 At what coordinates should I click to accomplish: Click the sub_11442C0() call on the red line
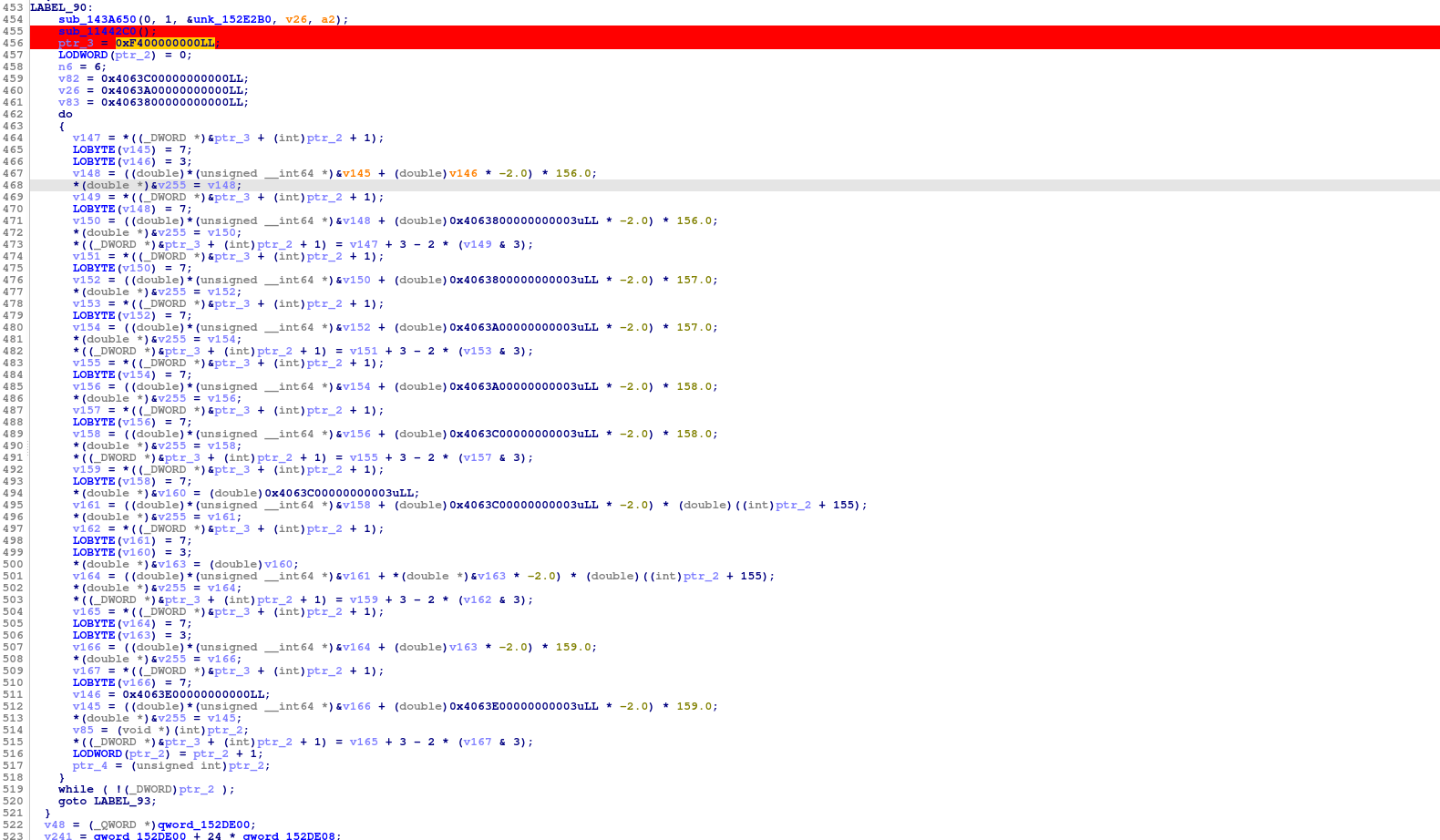point(108,31)
